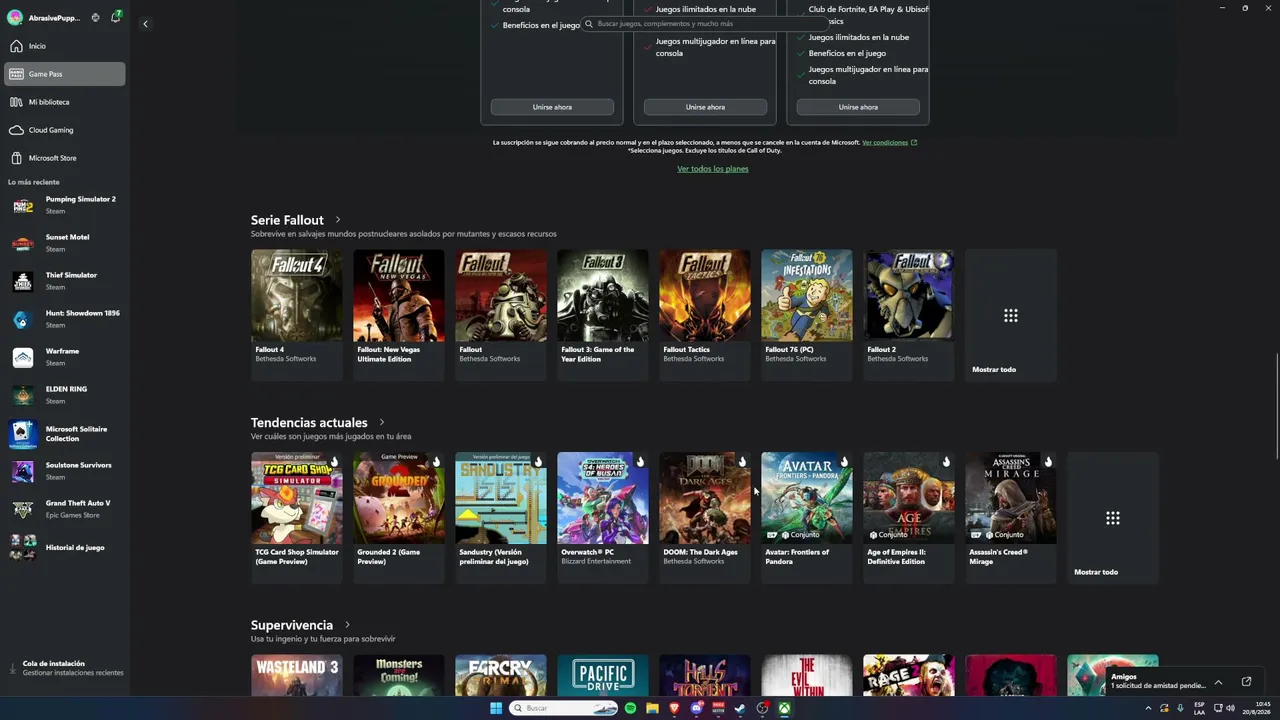This screenshot has width=1280, height=720.
Task: Launch Sunset Motel from the recent list
Action: [x=65, y=243]
